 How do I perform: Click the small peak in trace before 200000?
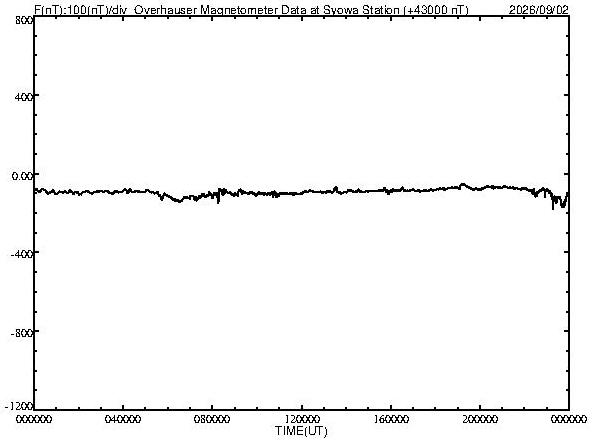pos(463,185)
